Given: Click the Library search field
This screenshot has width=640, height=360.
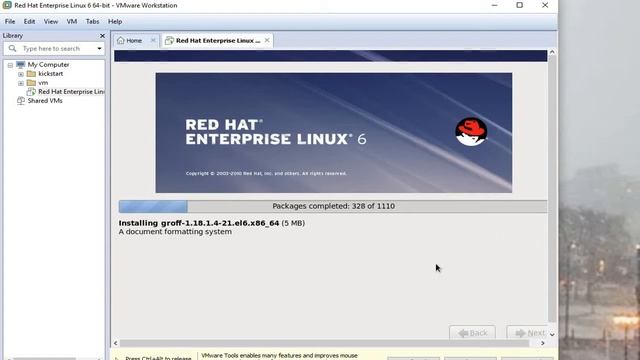Looking at the screenshot, I should coord(53,49).
